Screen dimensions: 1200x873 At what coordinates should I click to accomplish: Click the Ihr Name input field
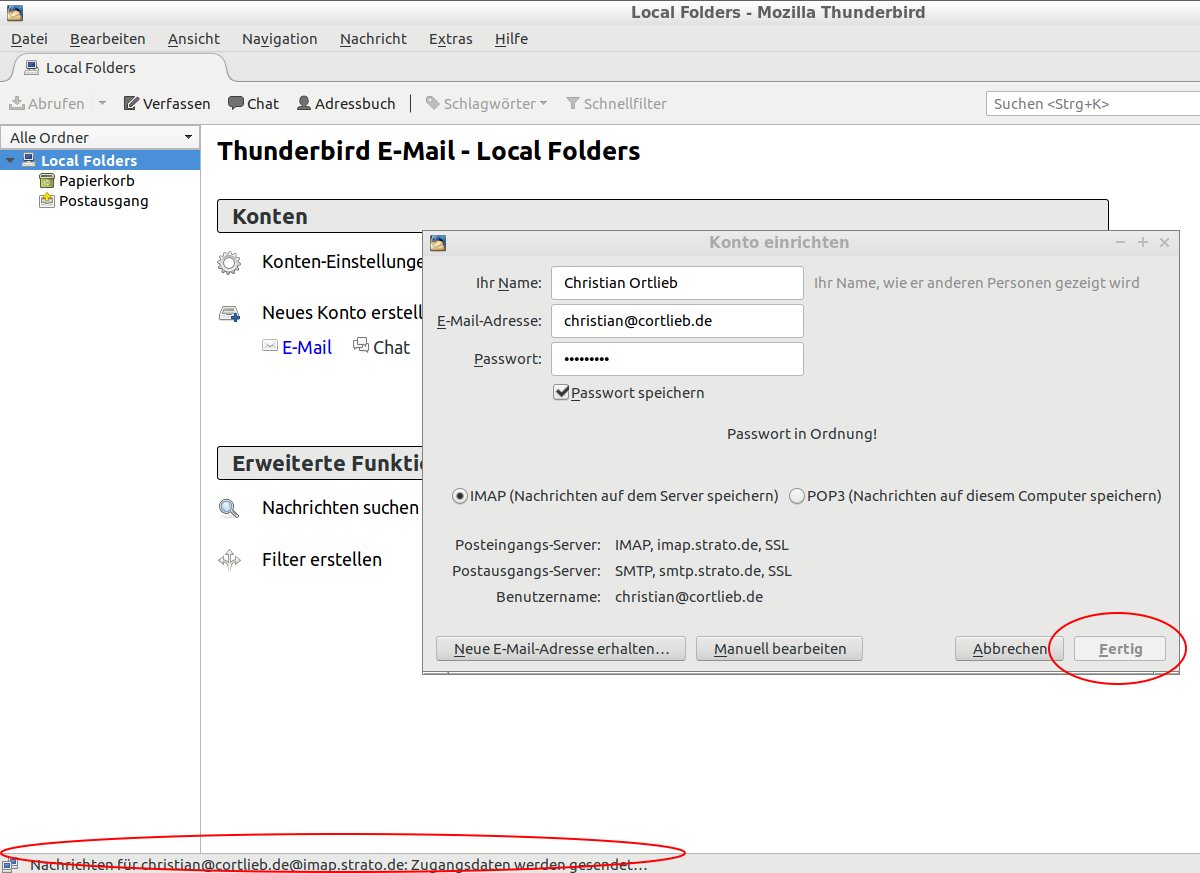pyautogui.click(x=677, y=283)
